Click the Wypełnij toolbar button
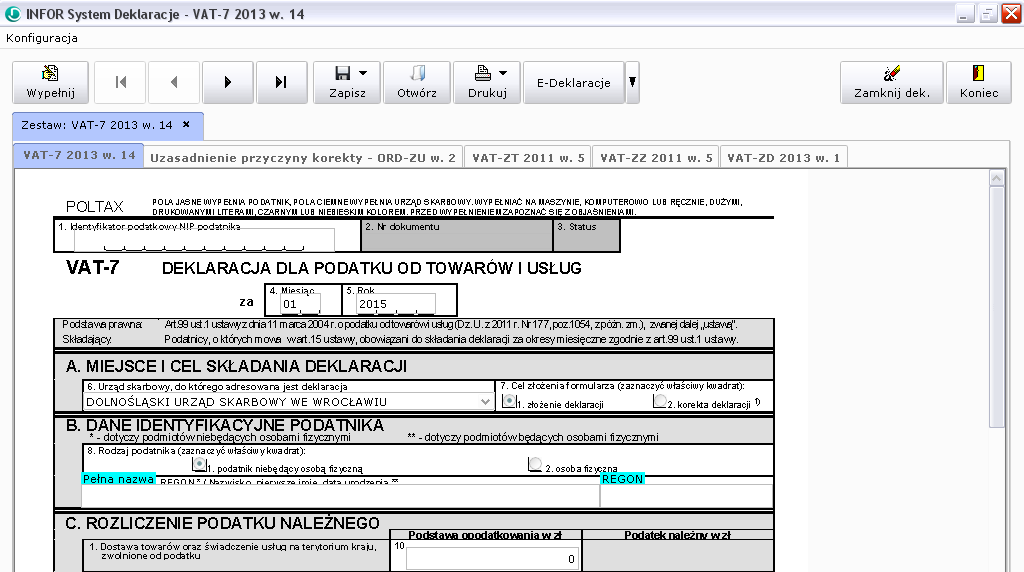 click(50, 82)
